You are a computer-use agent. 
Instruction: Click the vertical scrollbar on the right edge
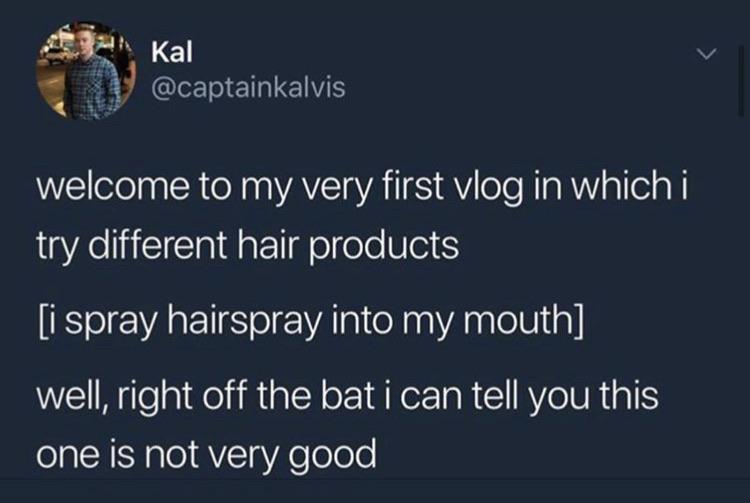pyautogui.click(x=740, y=80)
